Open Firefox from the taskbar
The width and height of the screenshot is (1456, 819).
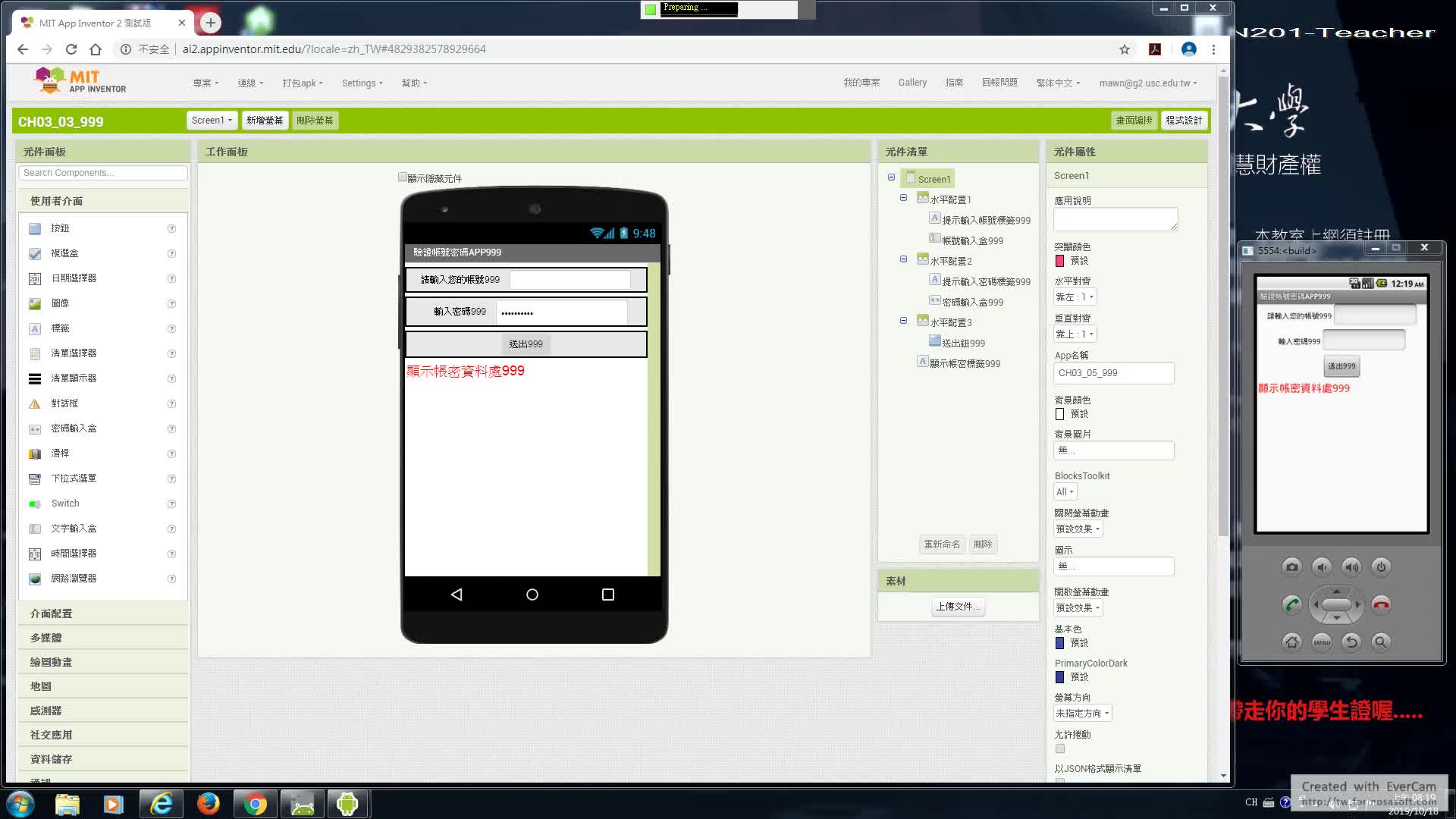[208, 804]
